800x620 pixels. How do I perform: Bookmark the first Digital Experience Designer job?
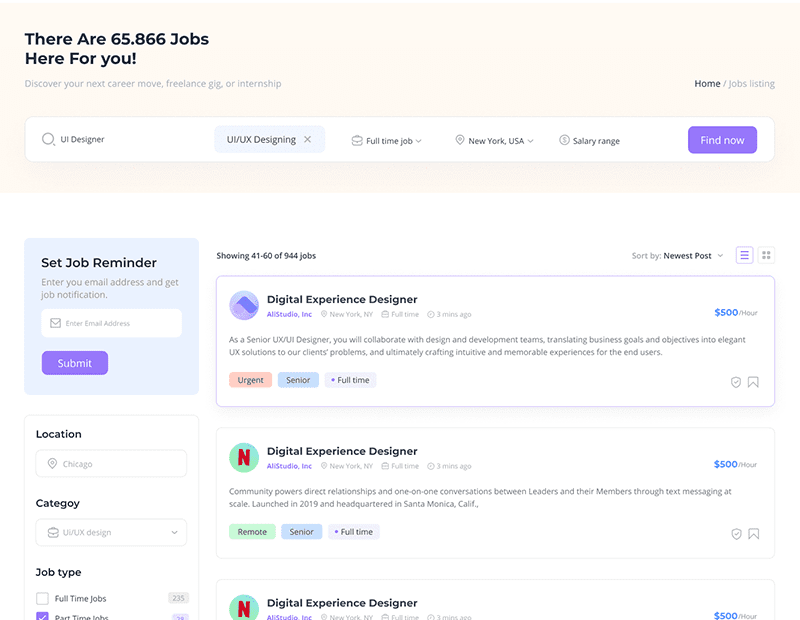coord(753,382)
